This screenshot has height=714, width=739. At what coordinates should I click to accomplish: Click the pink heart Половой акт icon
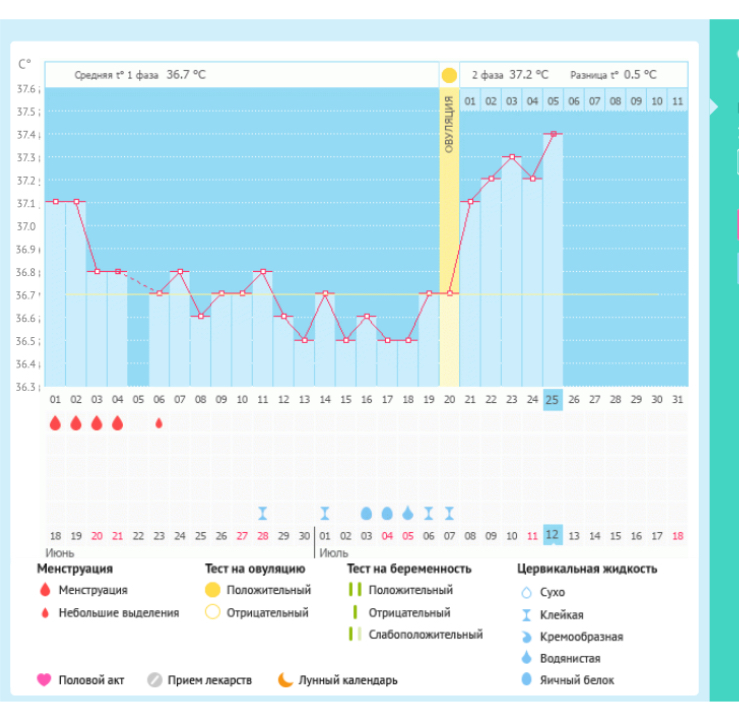43,680
